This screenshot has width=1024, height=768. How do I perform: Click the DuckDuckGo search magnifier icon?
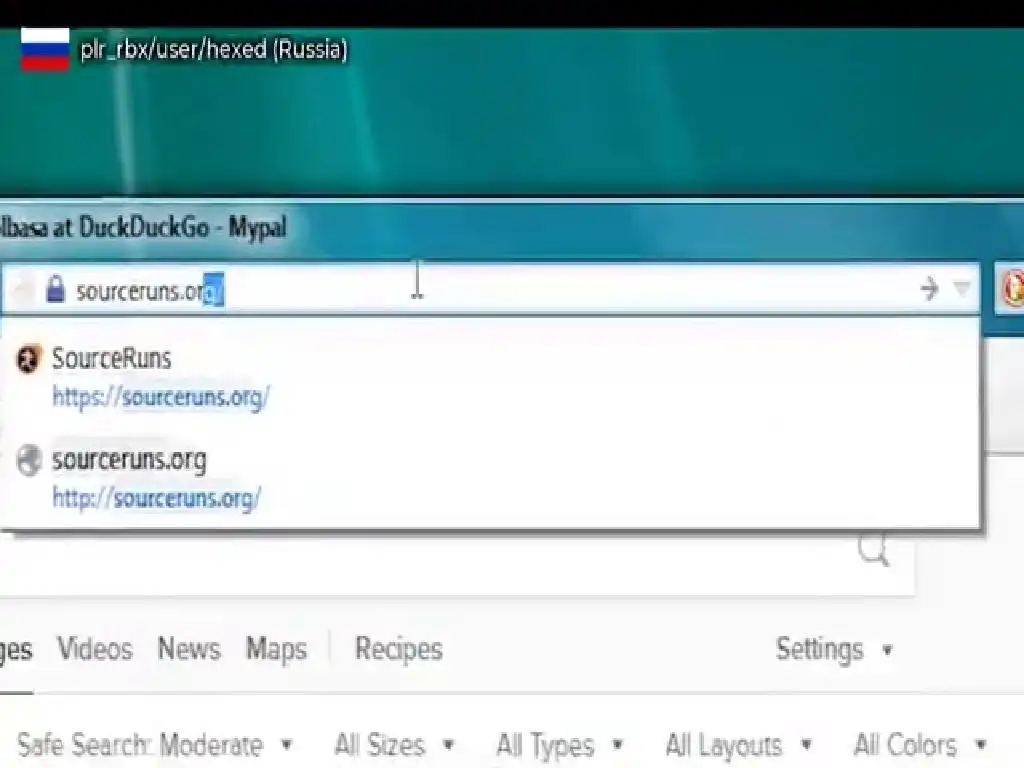click(873, 550)
